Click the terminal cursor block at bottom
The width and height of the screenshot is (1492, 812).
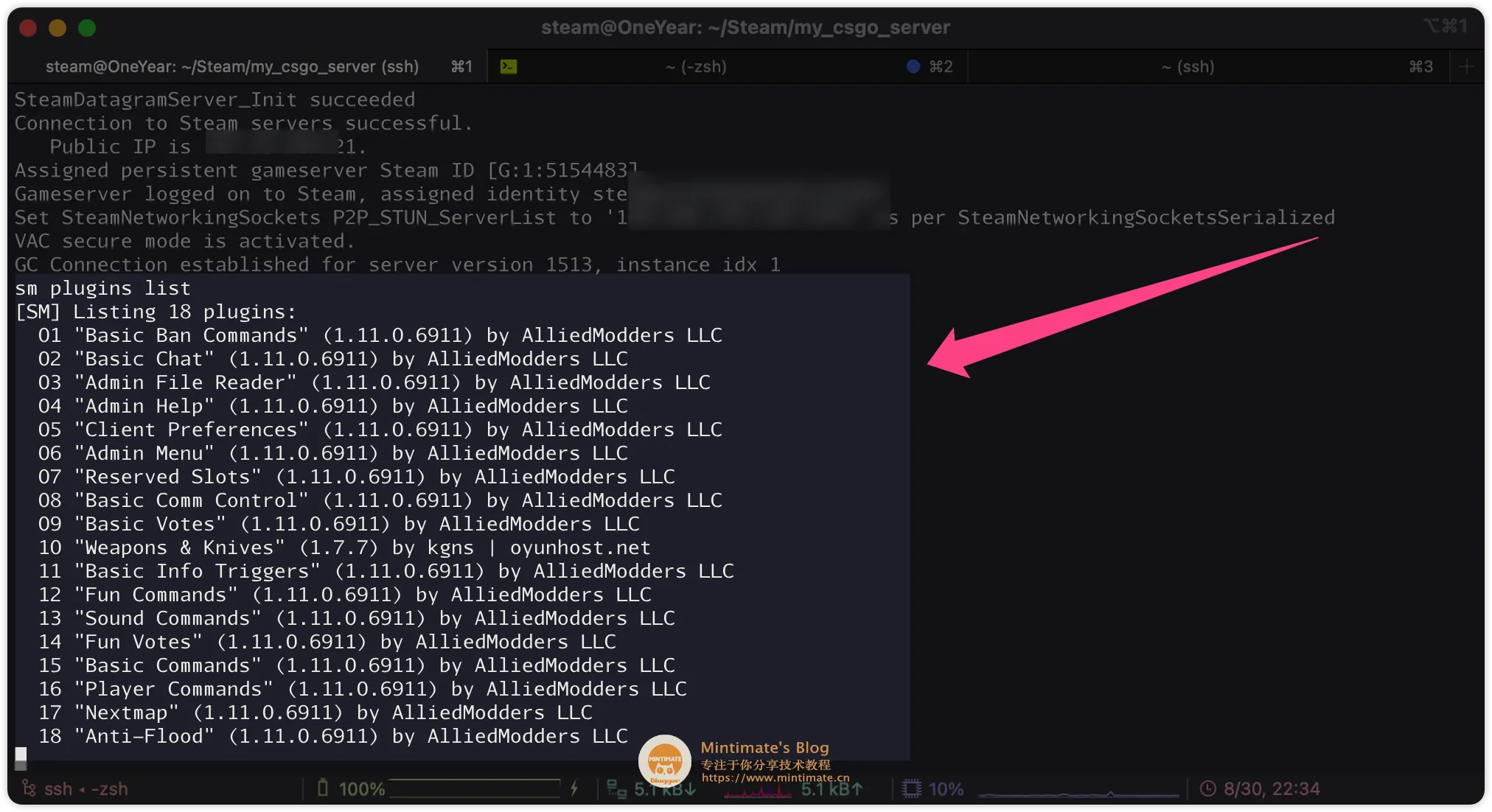click(21, 757)
